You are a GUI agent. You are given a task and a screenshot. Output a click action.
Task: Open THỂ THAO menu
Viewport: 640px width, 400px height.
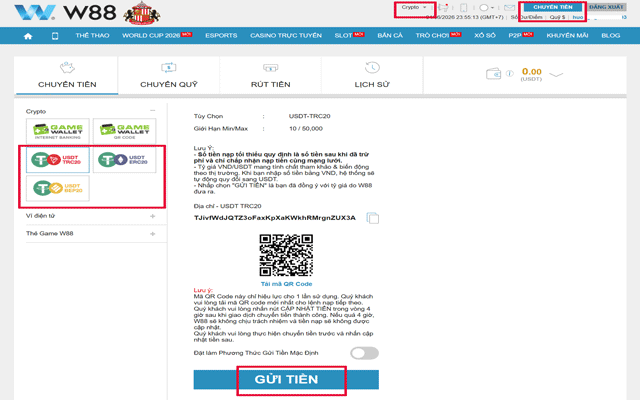click(x=92, y=36)
